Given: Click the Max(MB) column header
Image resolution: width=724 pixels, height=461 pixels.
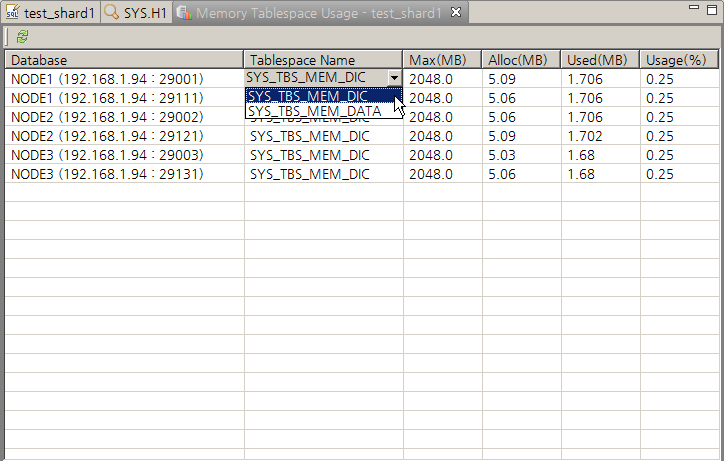Looking at the screenshot, I should click(442, 60).
